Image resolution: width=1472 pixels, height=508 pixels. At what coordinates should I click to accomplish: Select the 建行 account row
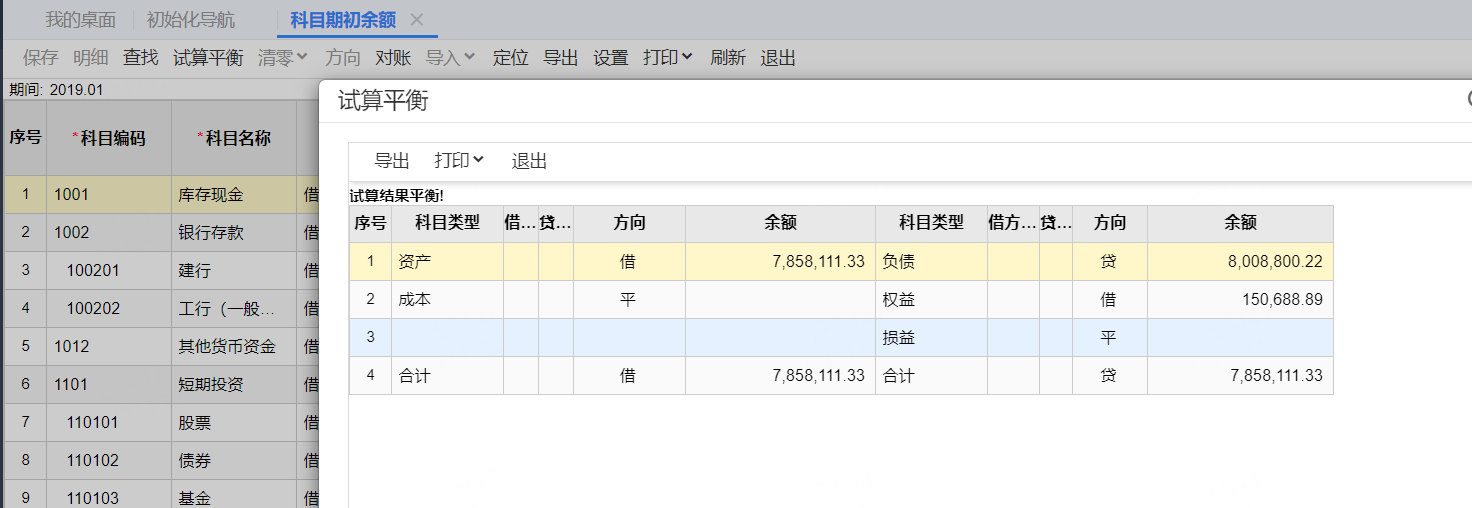tap(234, 271)
